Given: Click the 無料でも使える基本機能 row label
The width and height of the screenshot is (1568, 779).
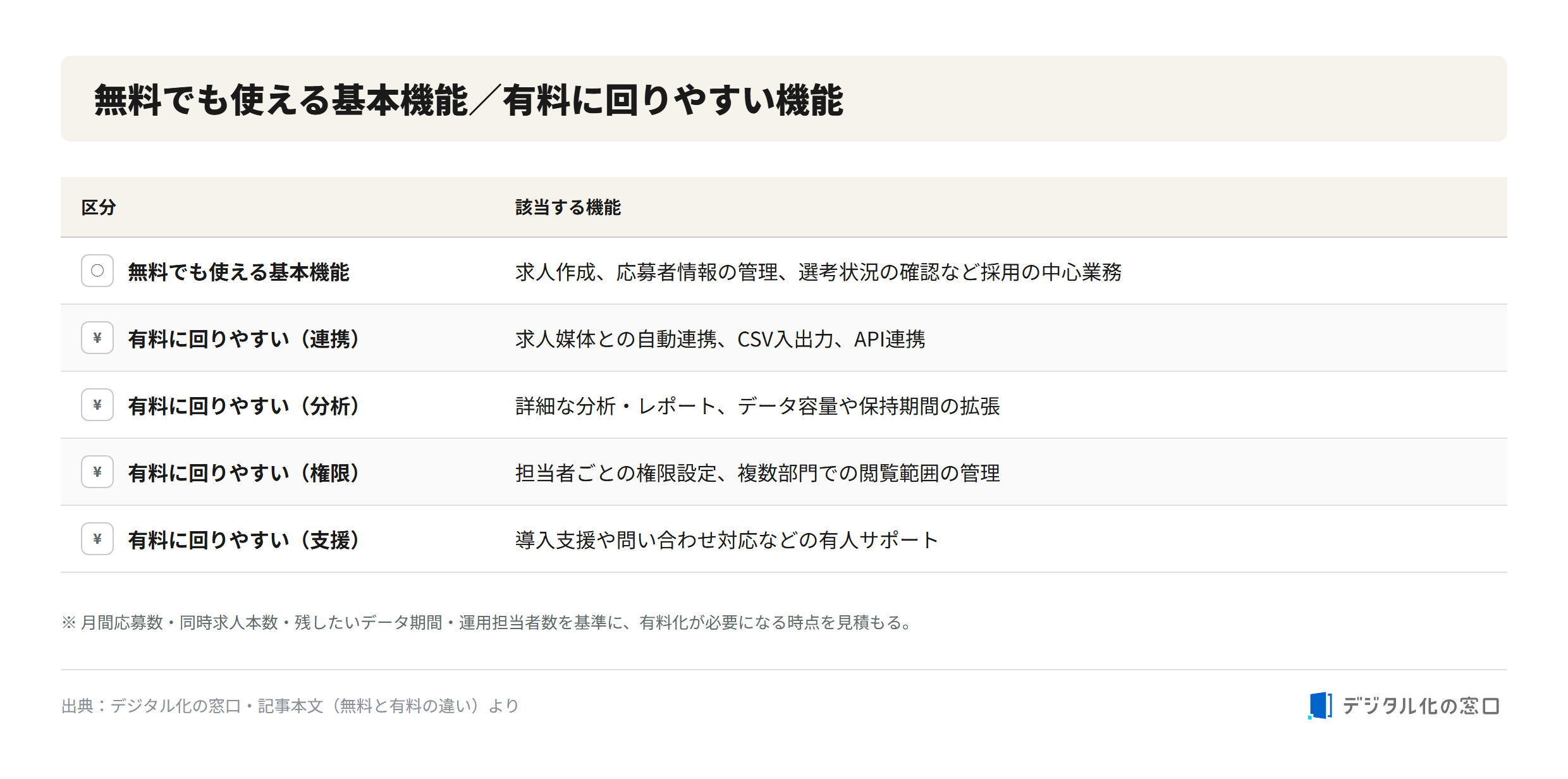Looking at the screenshot, I should 238,272.
